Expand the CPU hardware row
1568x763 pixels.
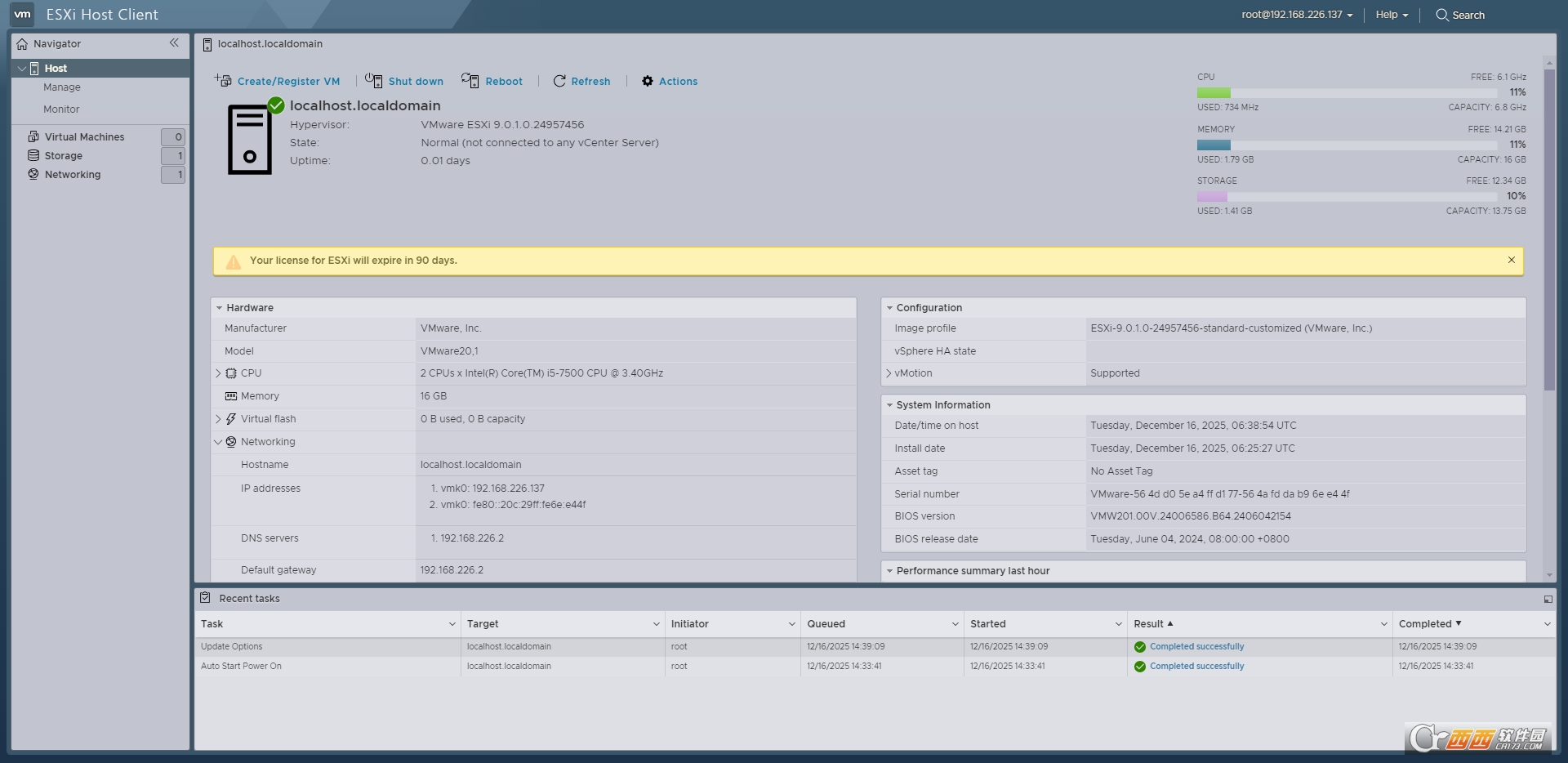point(218,373)
